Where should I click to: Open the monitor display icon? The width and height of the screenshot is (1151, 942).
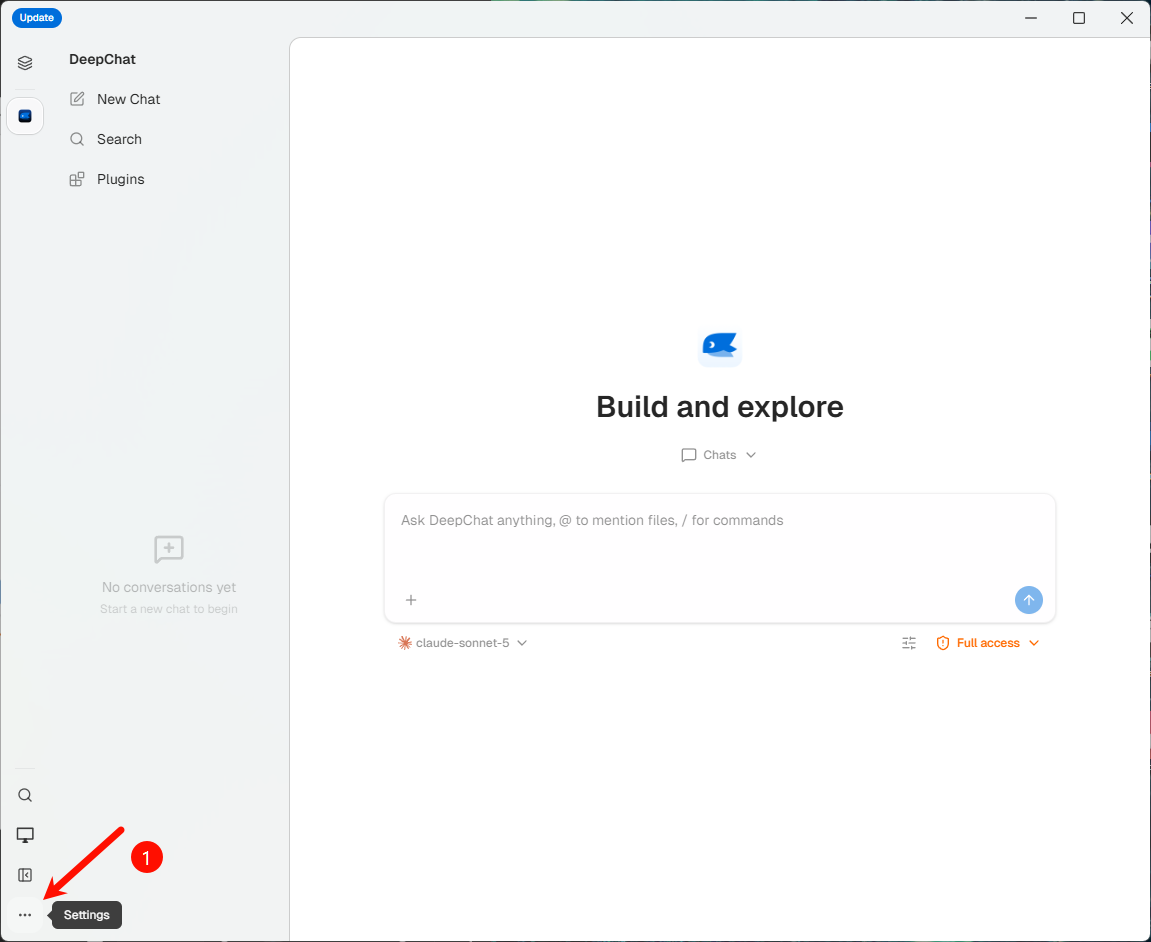[25, 835]
